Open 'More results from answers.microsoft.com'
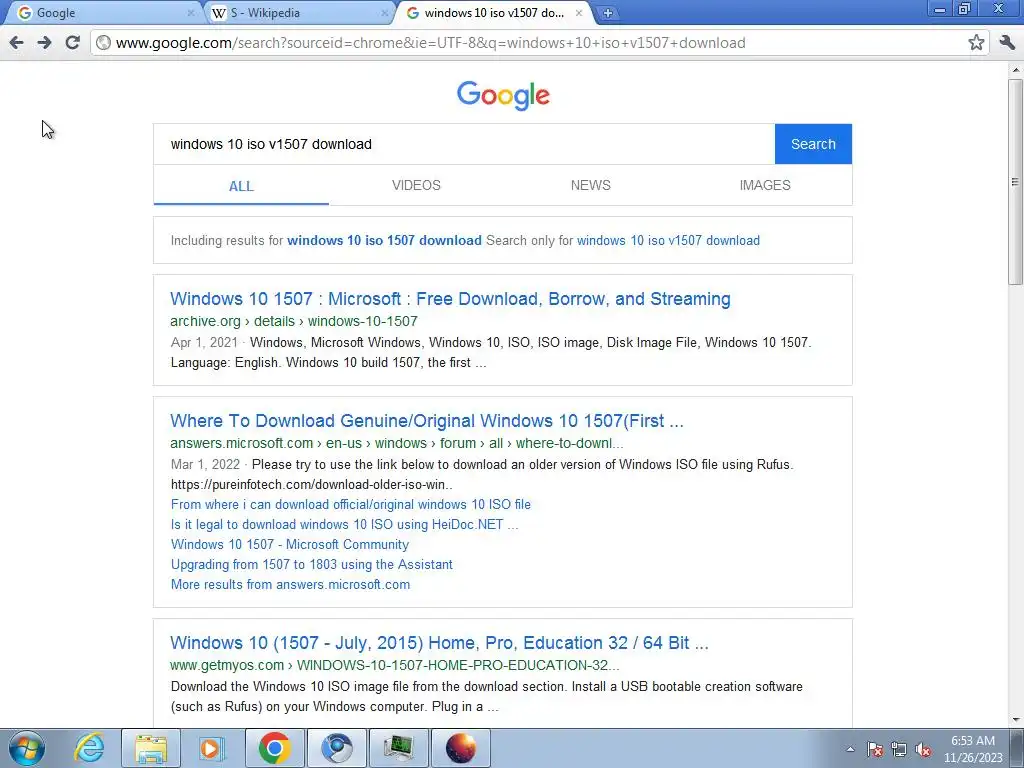1024x768 pixels. click(x=290, y=584)
